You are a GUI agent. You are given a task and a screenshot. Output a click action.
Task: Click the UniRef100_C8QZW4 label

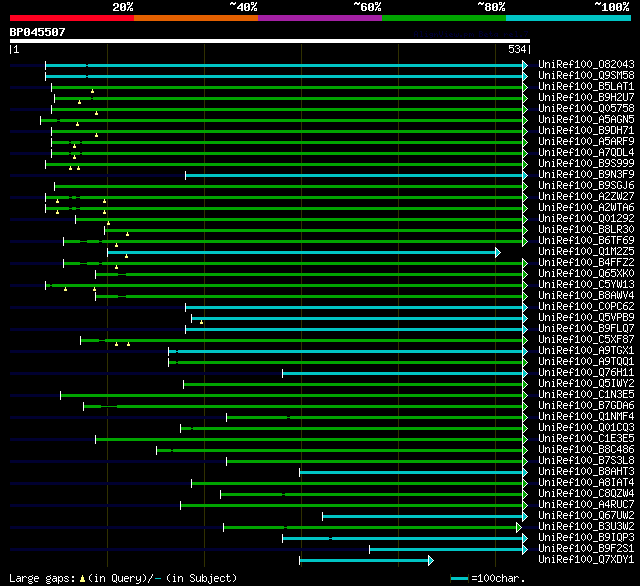click(586, 494)
